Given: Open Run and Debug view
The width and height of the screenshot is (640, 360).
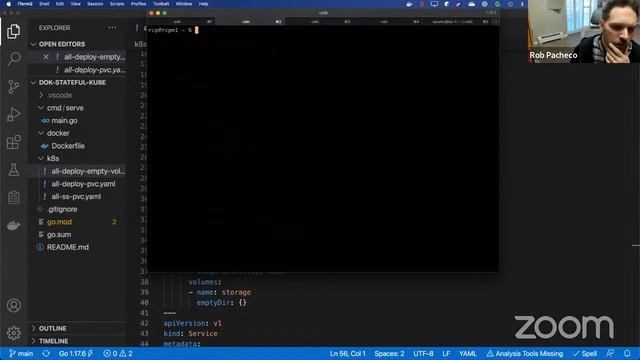Looking at the screenshot, I should (13, 114).
